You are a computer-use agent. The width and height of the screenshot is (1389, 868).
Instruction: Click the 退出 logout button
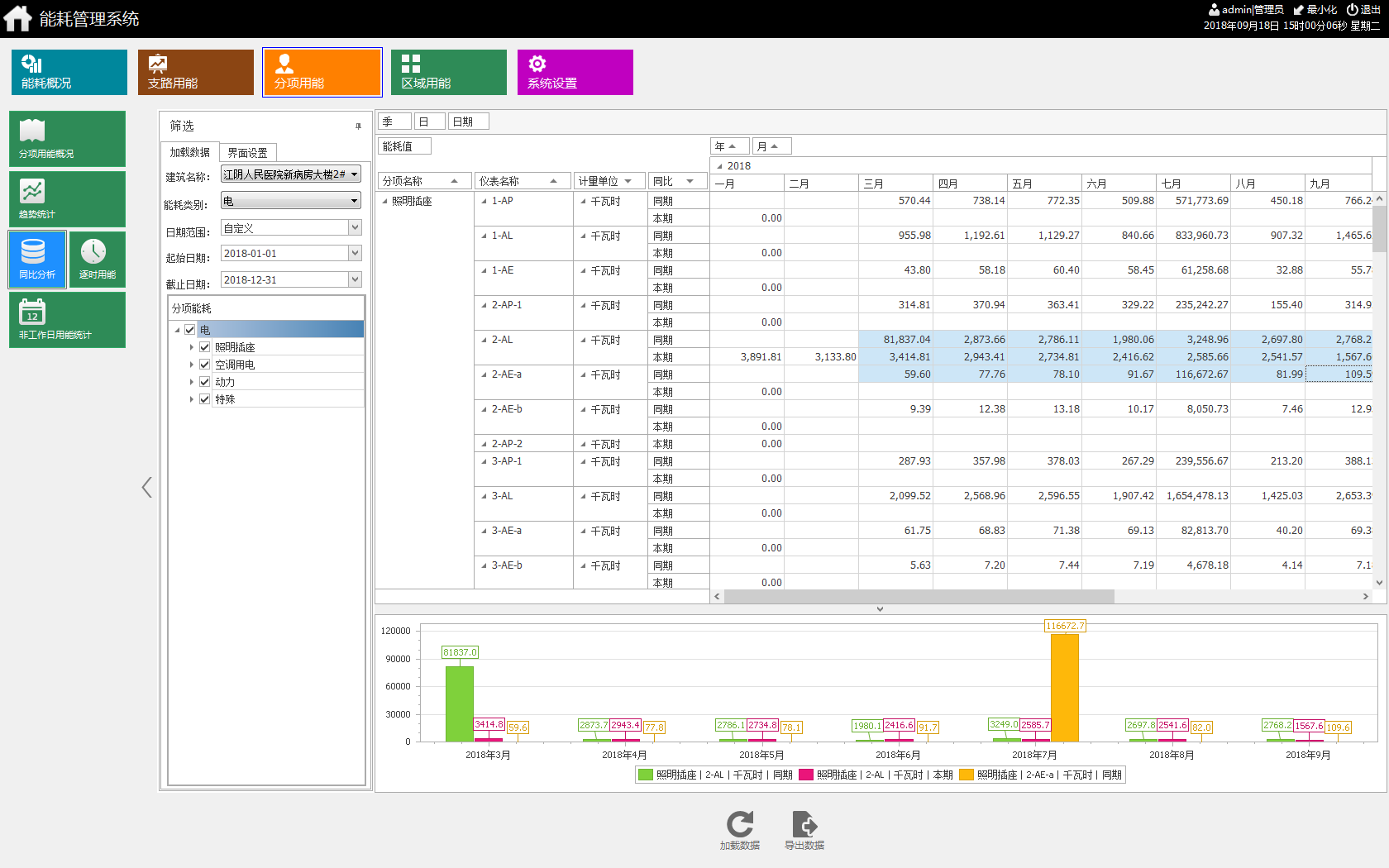[x=1363, y=10]
